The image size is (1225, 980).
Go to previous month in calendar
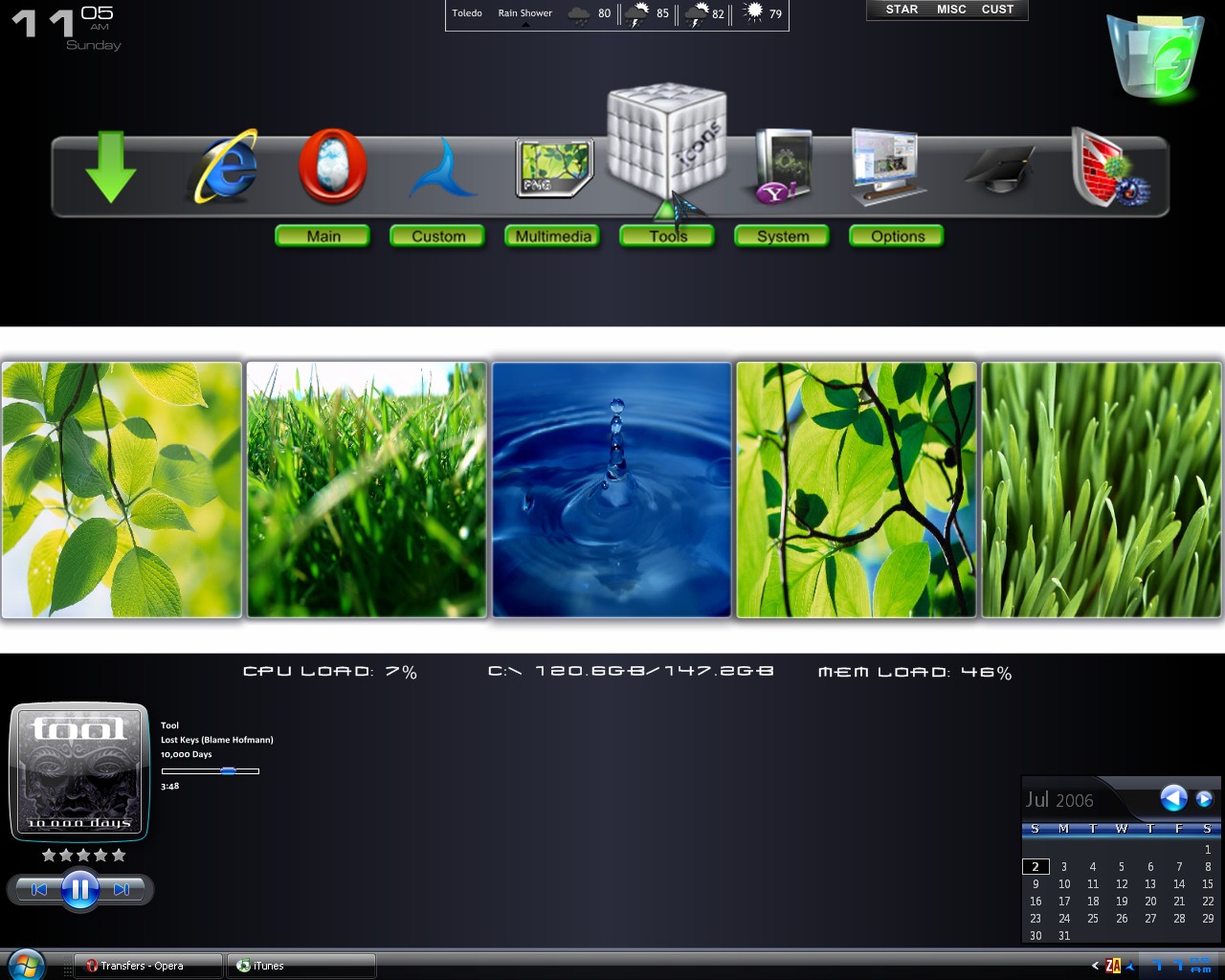(1173, 798)
